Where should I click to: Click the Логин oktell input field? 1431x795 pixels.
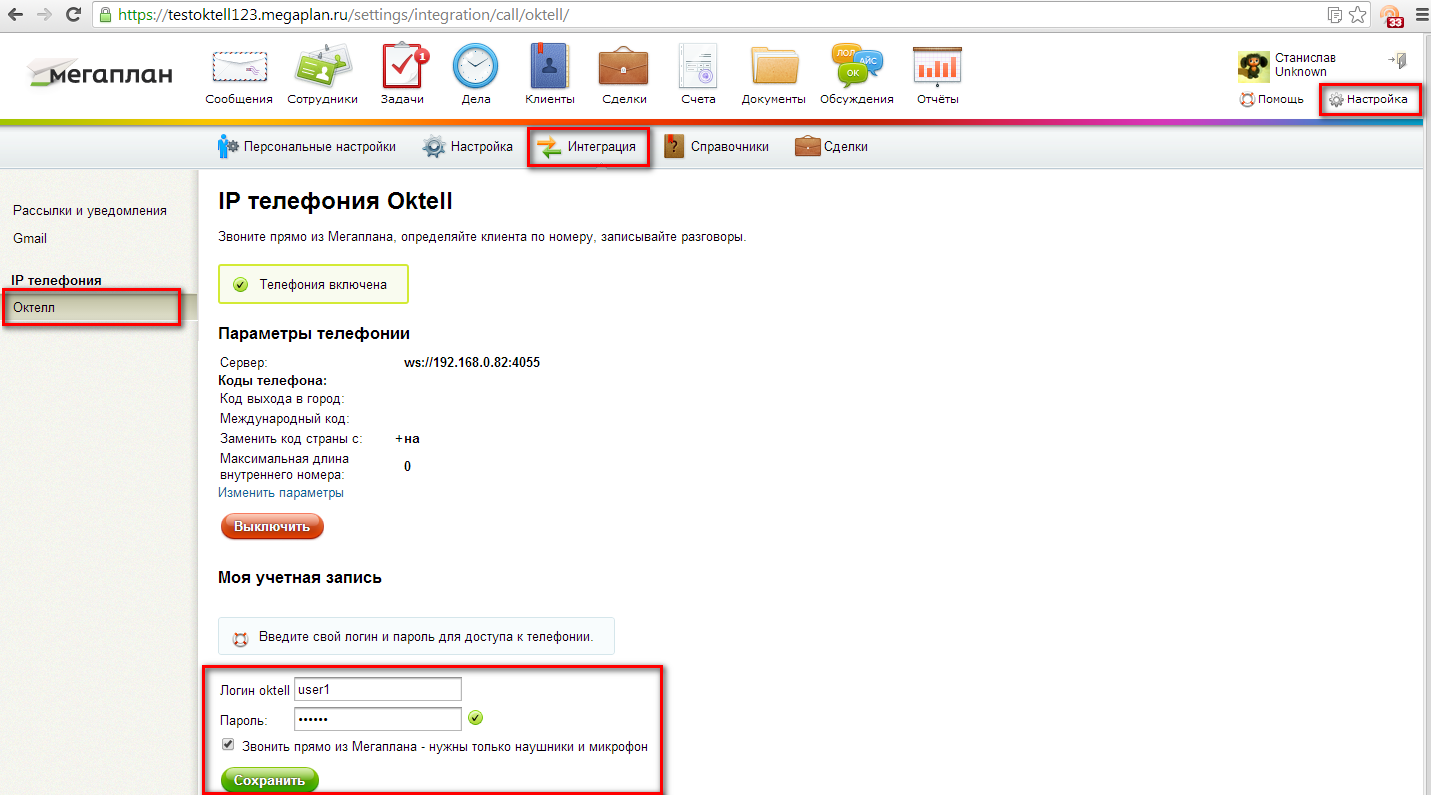(377, 690)
